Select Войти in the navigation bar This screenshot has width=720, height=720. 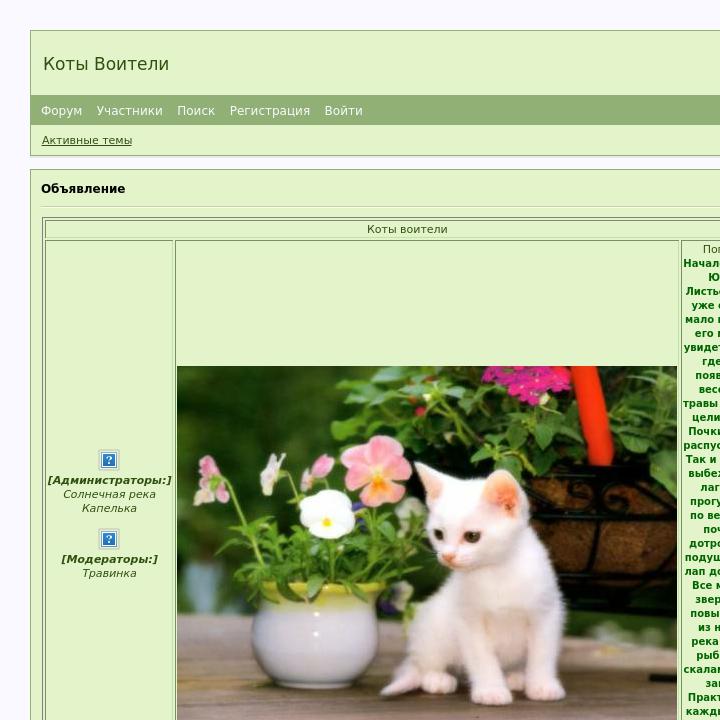coord(343,111)
